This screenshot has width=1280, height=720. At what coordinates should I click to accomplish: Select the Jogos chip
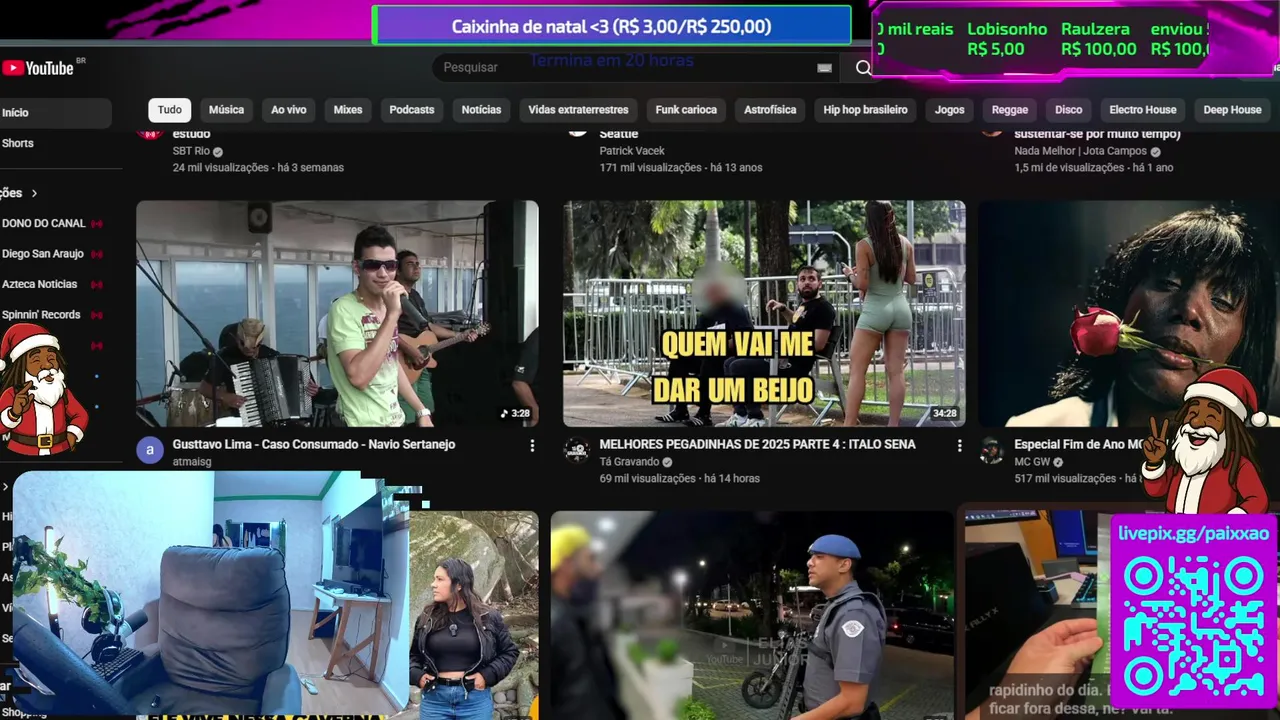(950, 110)
